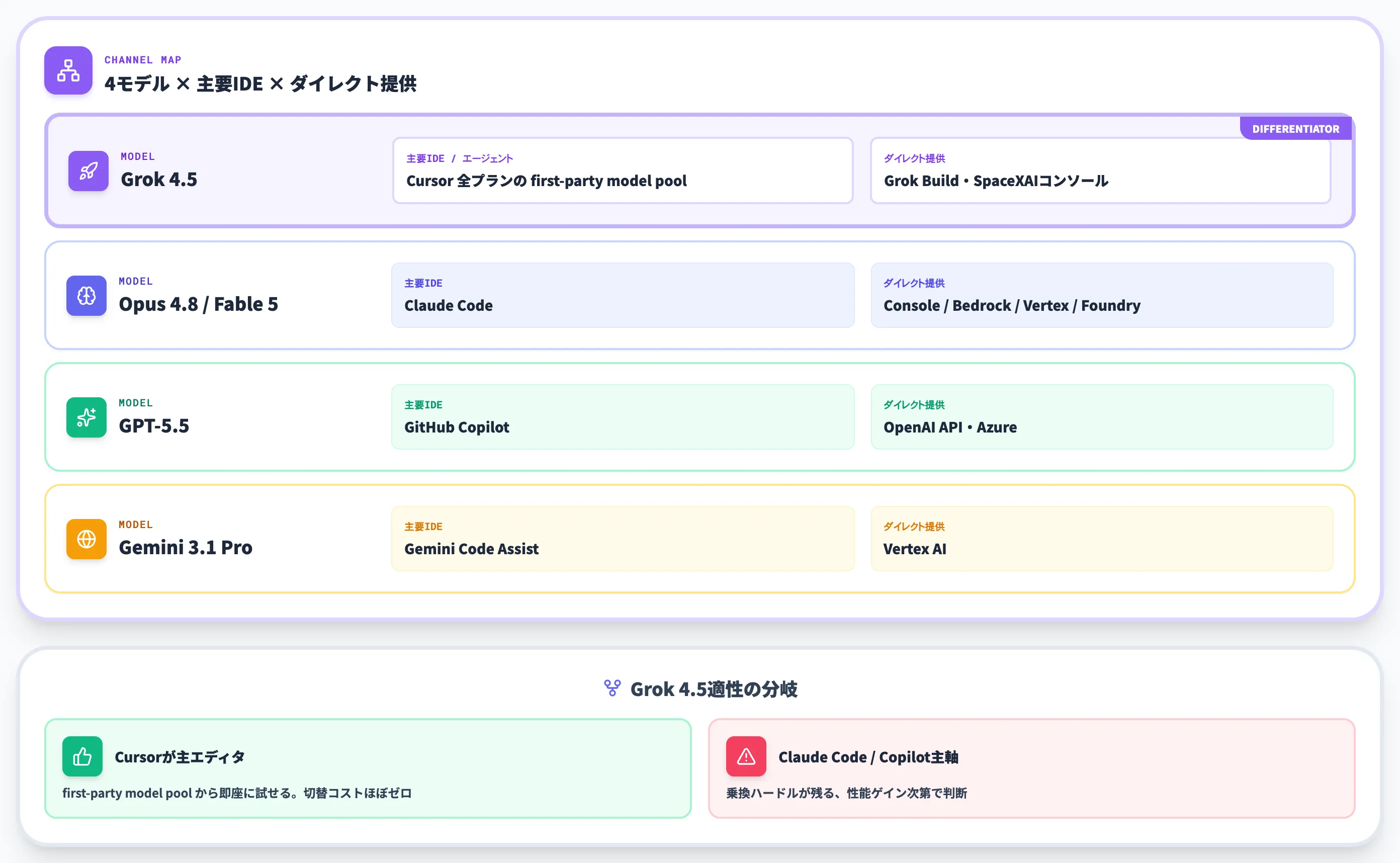The width and height of the screenshot is (1400, 863).
Task: Click the Claude Code / Copilot主軸 heading
Action: [x=868, y=757]
